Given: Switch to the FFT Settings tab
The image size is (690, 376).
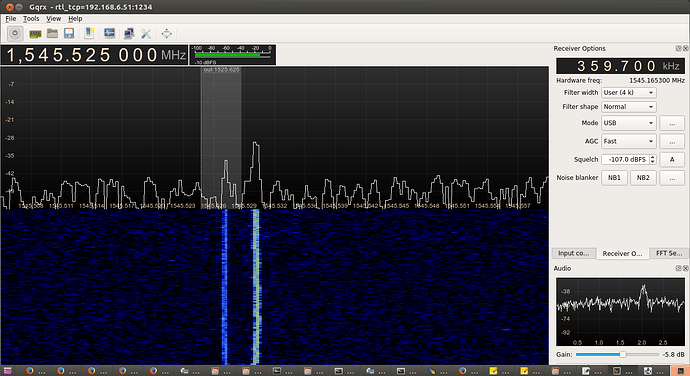Looking at the screenshot, I should click(669, 253).
